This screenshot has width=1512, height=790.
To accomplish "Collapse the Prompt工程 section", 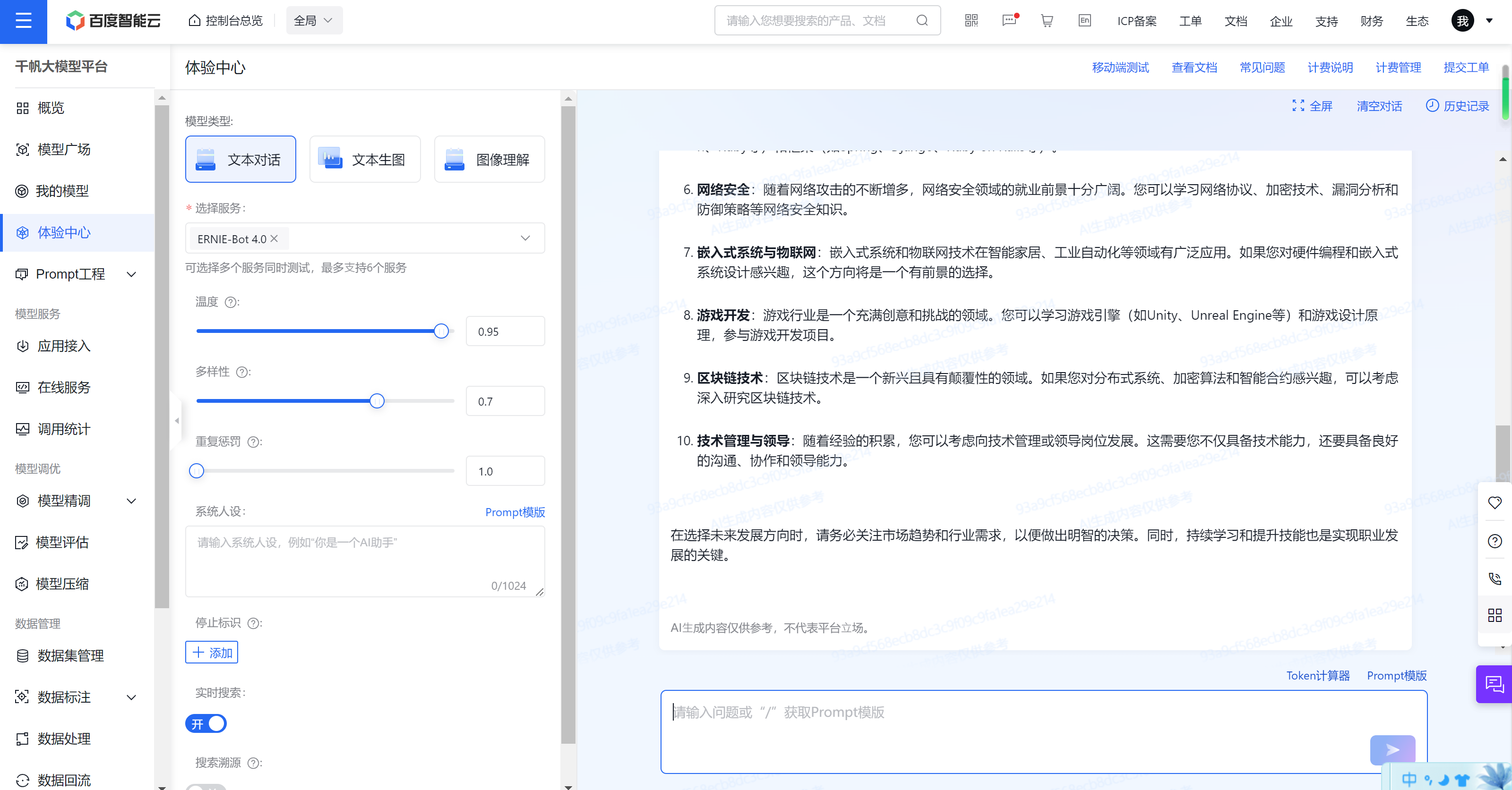I will point(131,273).
